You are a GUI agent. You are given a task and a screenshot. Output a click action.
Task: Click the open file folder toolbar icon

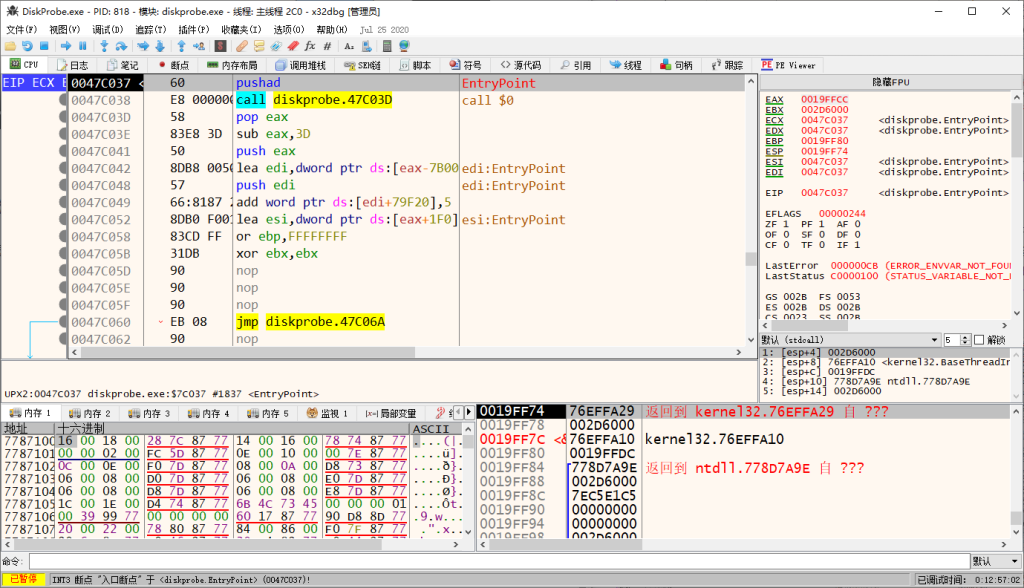click(x=10, y=46)
